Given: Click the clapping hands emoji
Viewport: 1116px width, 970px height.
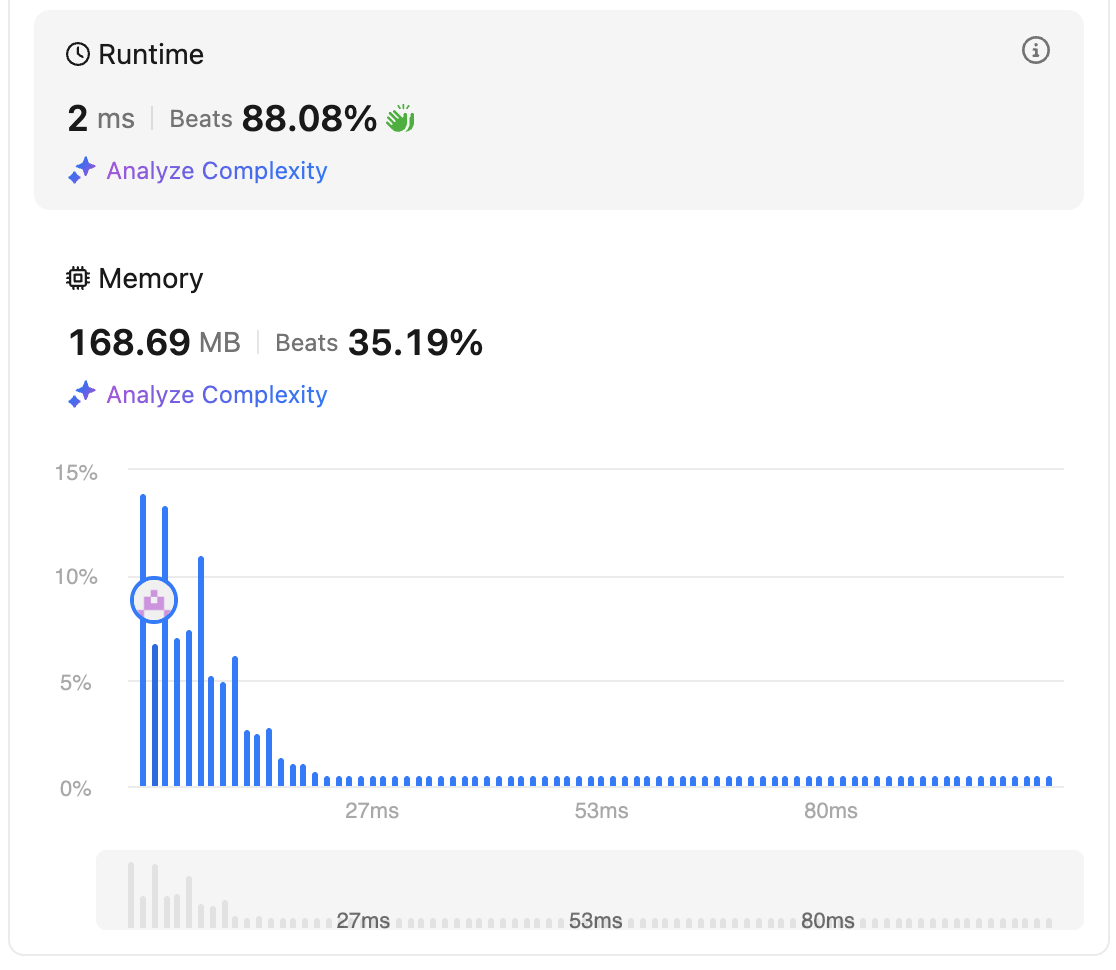Looking at the screenshot, I should click(x=400, y=120).
